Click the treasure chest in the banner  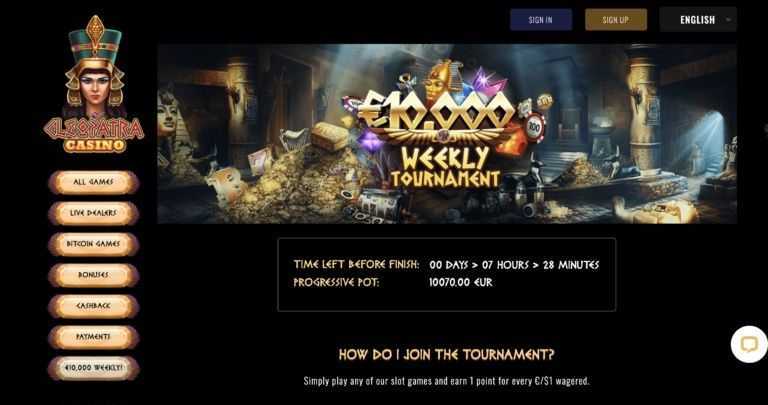(x=329, y=136)
